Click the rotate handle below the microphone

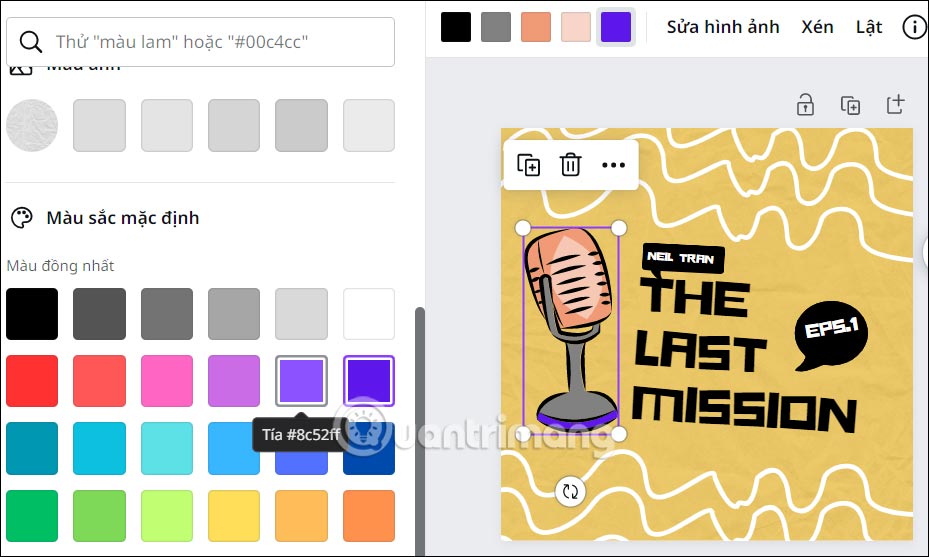[570, 491]
